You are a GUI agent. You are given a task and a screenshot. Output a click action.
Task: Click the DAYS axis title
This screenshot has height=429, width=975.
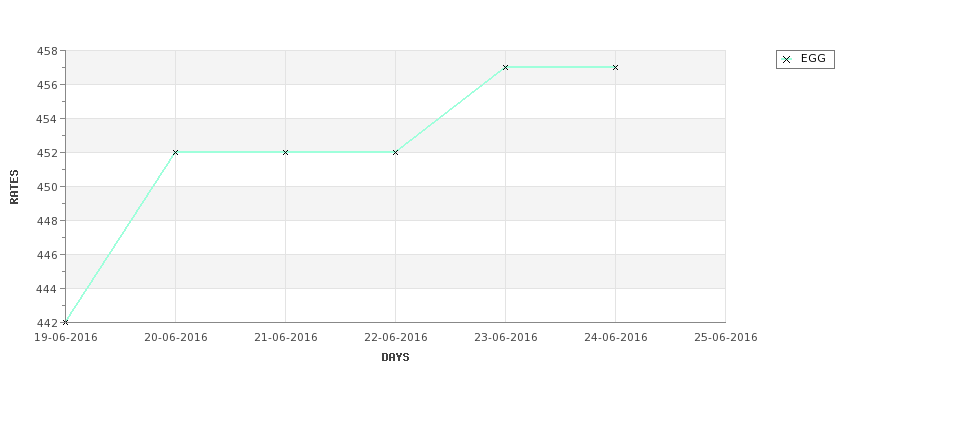pyautogui.click(x=395, y=358)
